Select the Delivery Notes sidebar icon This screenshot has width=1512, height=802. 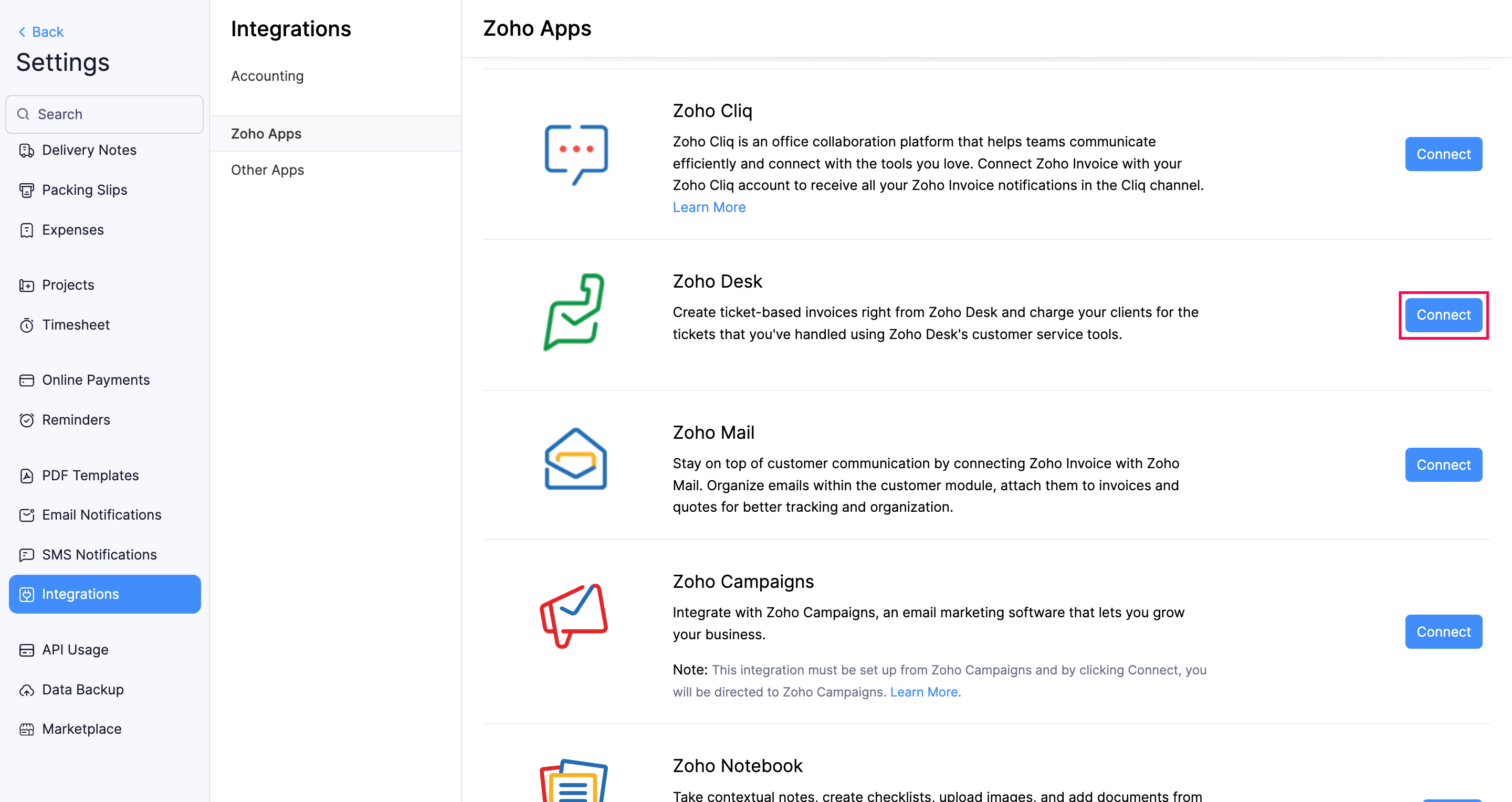pos(27,151)
